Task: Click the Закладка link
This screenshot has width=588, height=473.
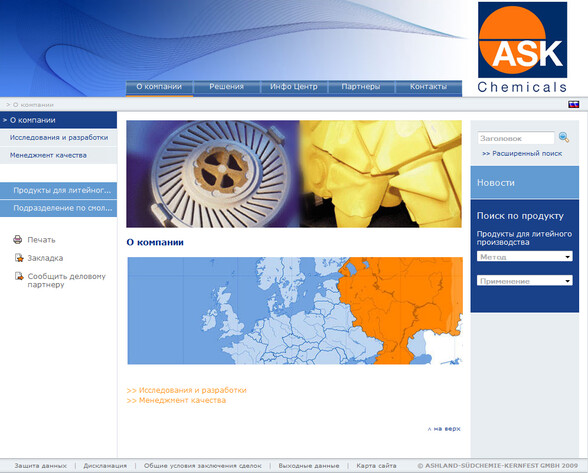Action: click(x=45, y=258)
